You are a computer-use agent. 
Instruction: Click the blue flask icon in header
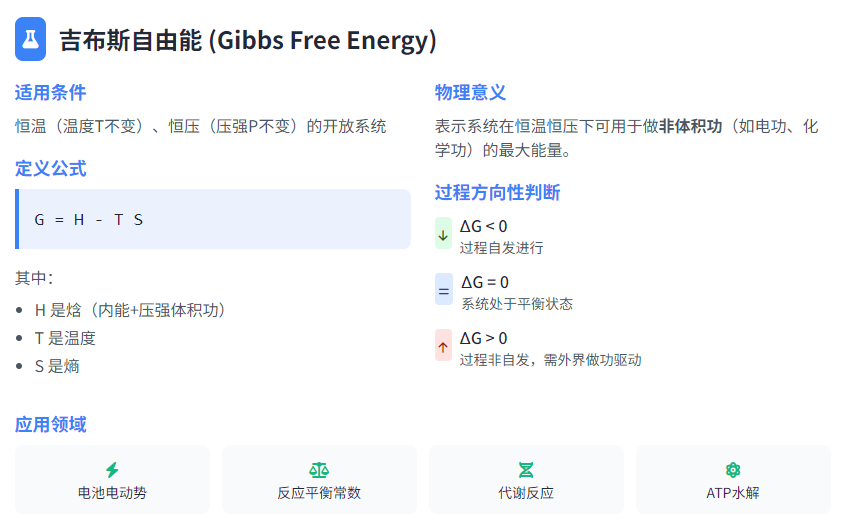tap(30, 39)
